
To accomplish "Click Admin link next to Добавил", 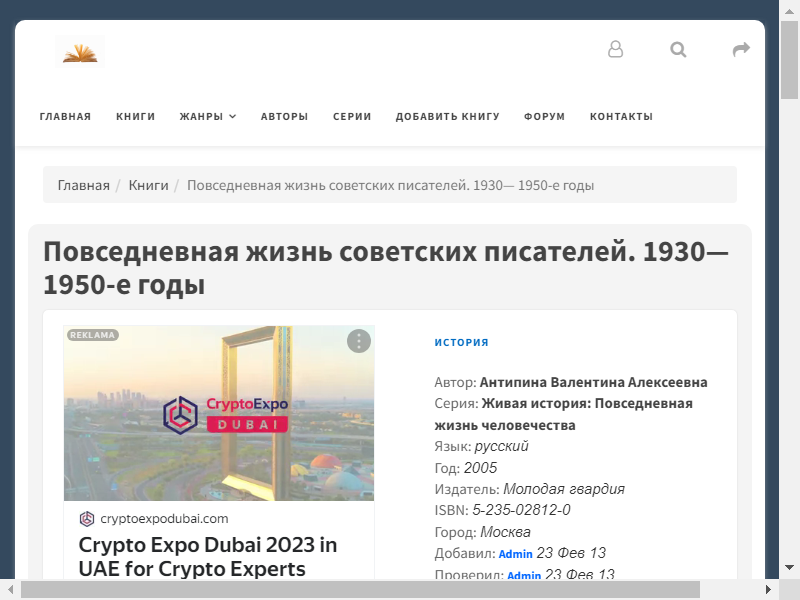I will tap(515, 554).
